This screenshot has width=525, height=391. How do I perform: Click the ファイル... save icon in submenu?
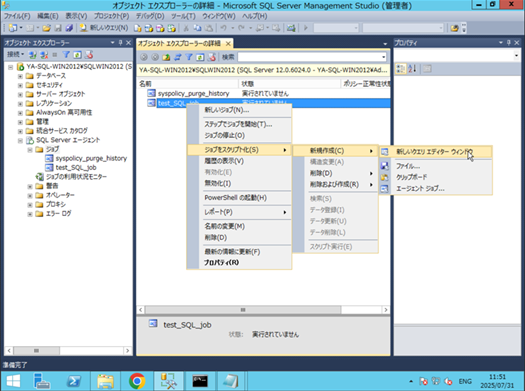point(385,166)
